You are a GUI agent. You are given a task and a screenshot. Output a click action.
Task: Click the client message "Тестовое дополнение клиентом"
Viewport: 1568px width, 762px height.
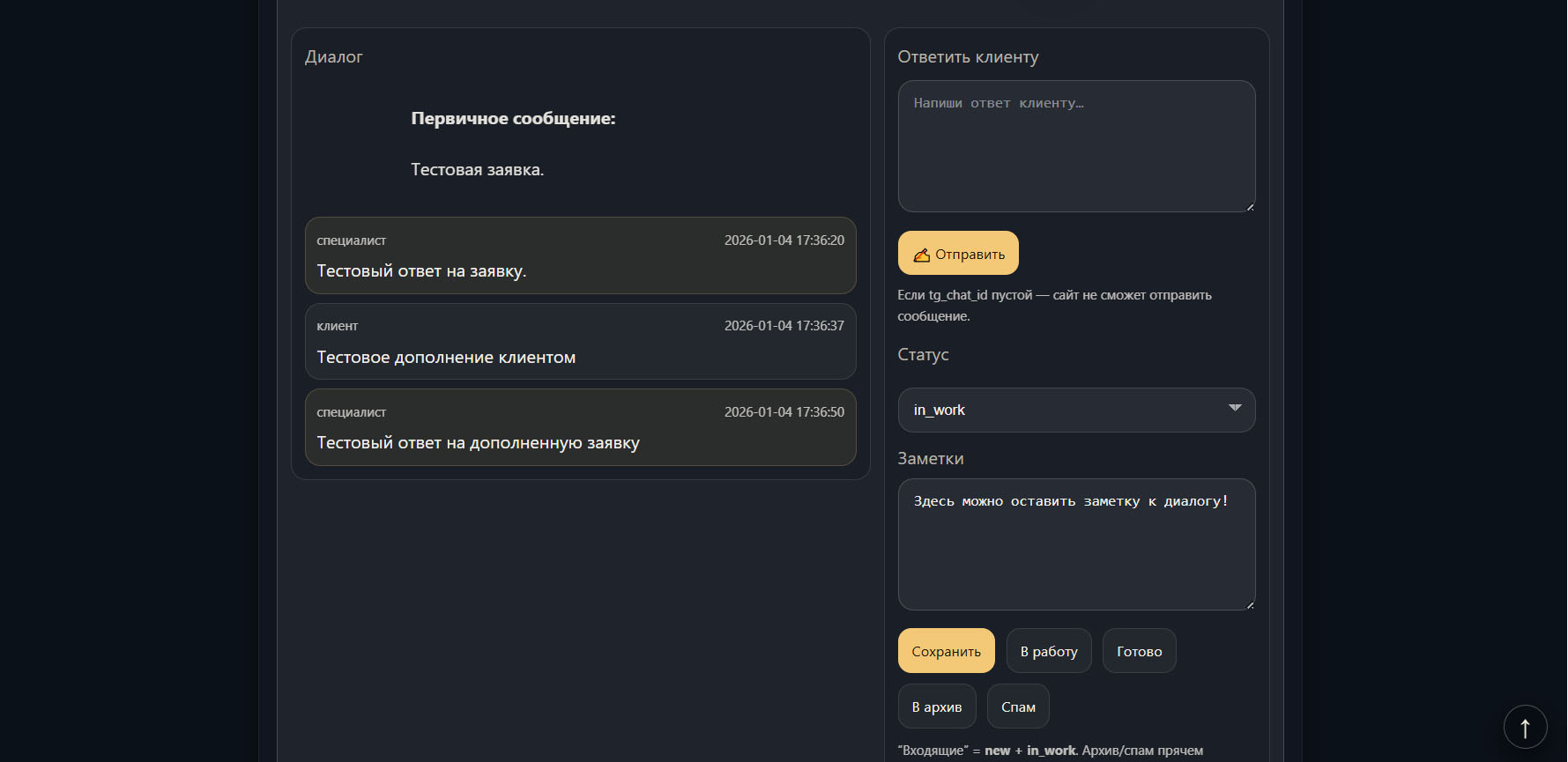446,358
